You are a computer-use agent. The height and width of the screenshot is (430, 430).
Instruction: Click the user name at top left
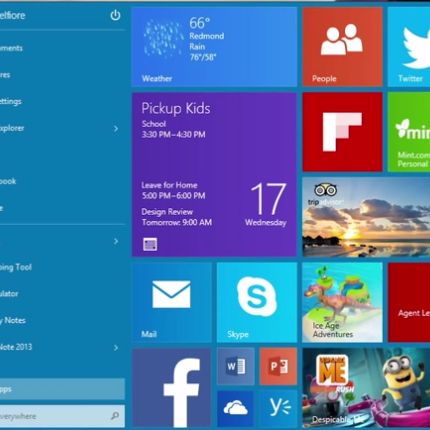[x=12, y=15]
